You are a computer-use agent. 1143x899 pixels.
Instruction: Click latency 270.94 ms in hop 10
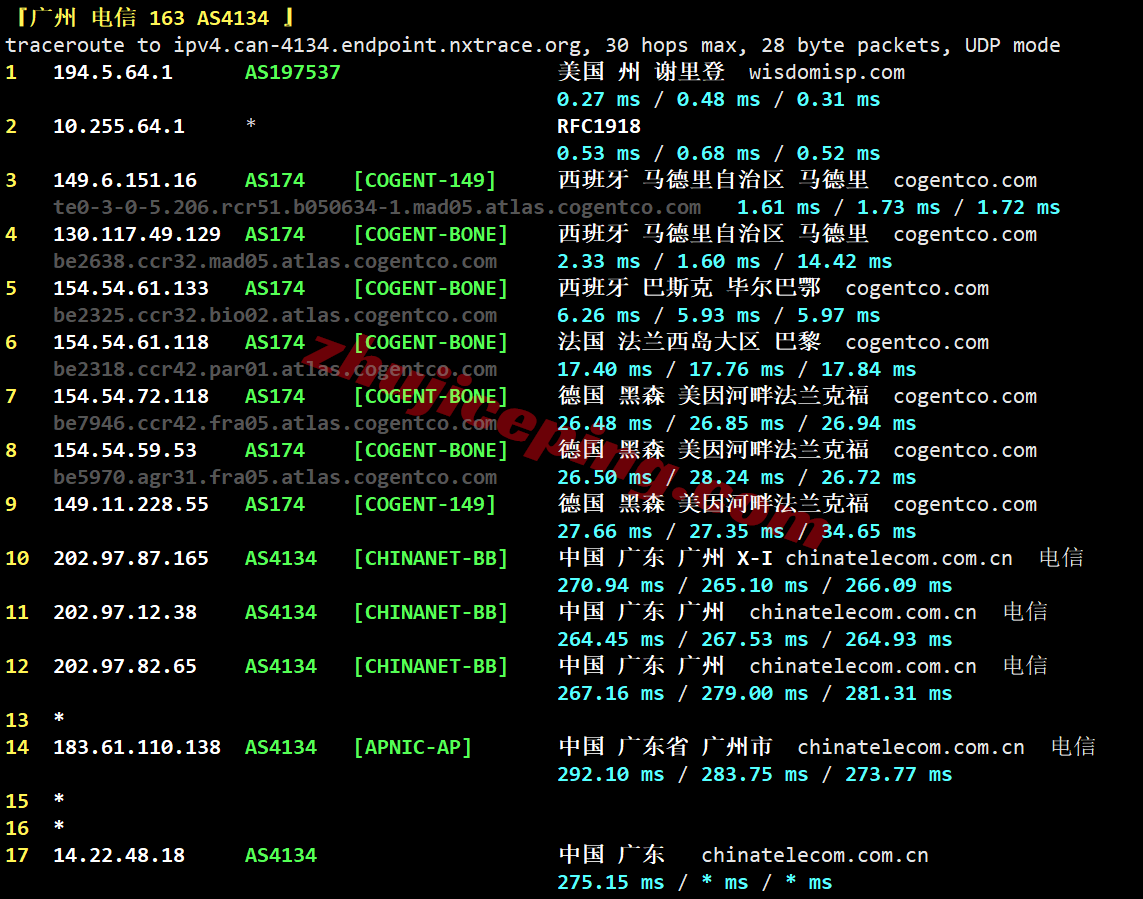coord(611,585)
